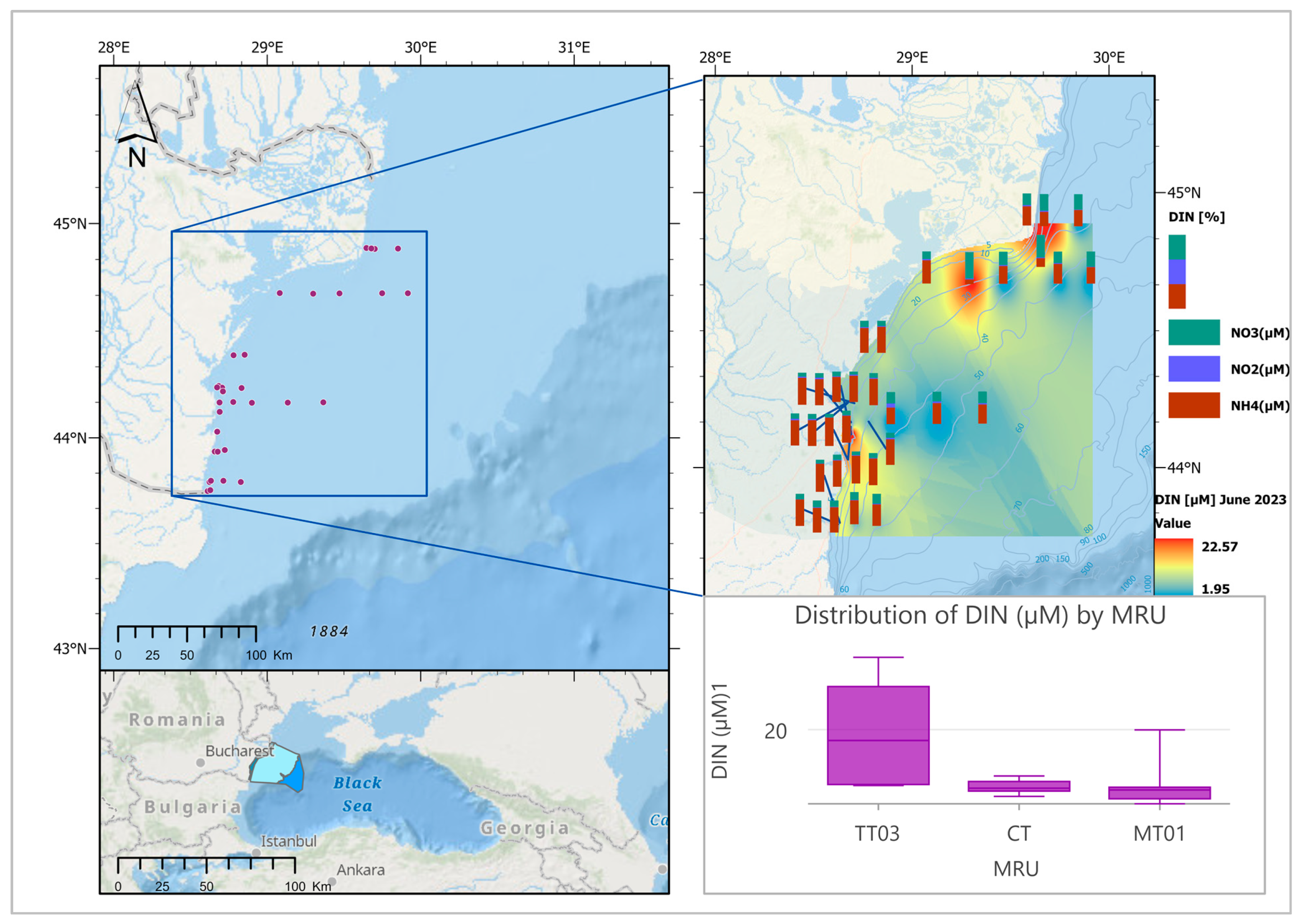Click the 1884 depth label on main map
This screenshot has width=1302, height=924.
point(329,631)
